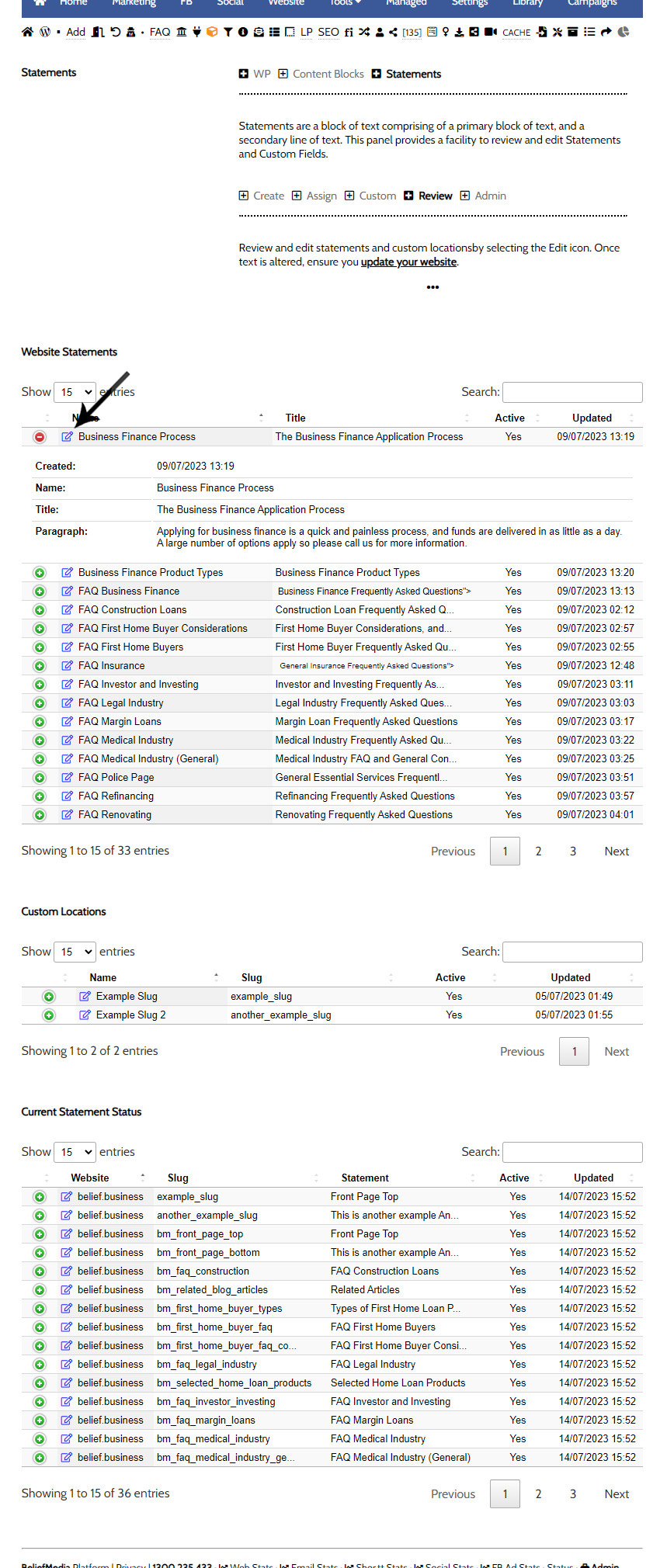The image size is (667, 1568).
Task: Open the Website Statements entries-per-page dropdown
Action: tap(75, 392)
